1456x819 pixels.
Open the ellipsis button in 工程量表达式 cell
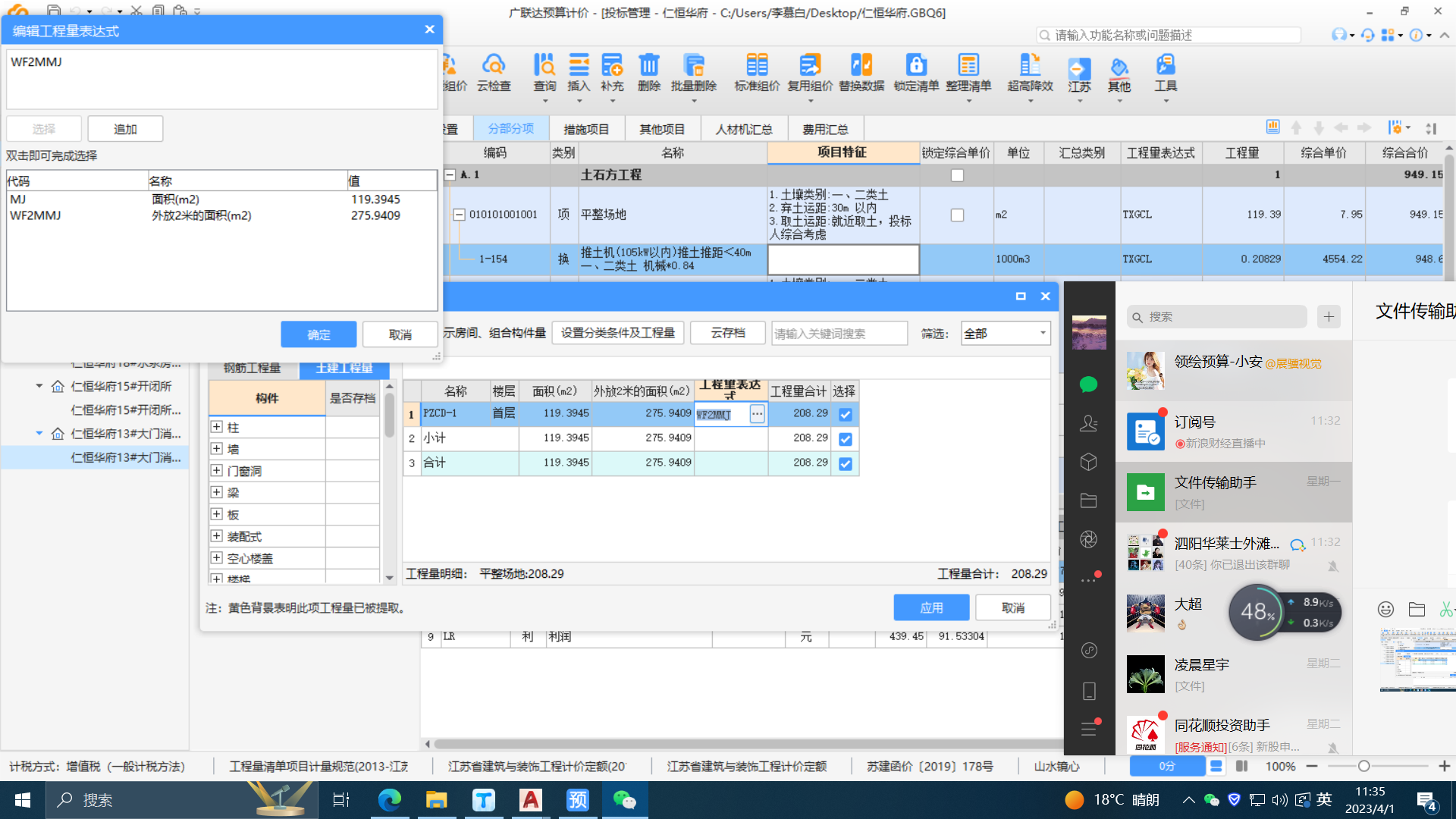pyautogui.click(x=757, y=414)
